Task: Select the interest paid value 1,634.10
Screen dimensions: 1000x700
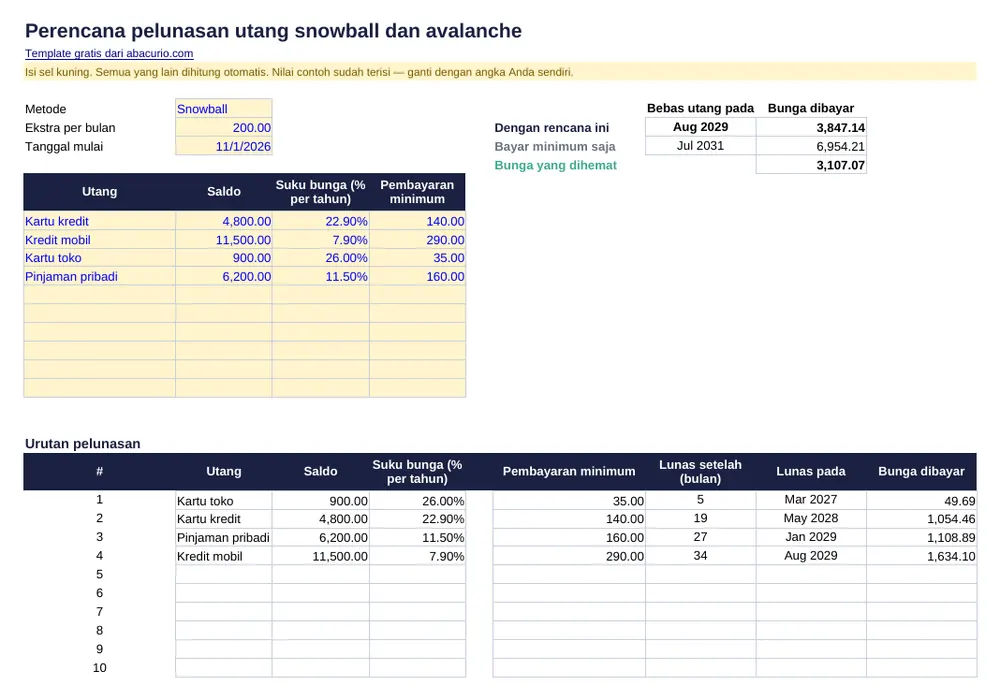Action: point(922,556)
